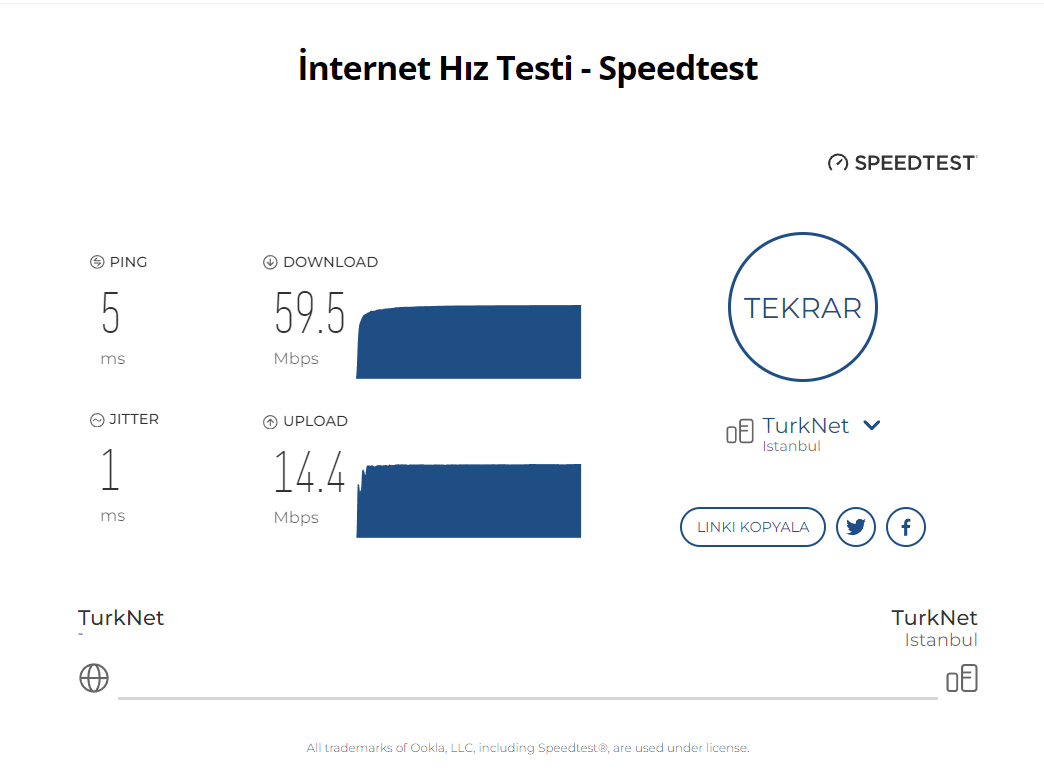The image size is (1044, 778).
Task: Click the upload speed graph
Action: 469,501
